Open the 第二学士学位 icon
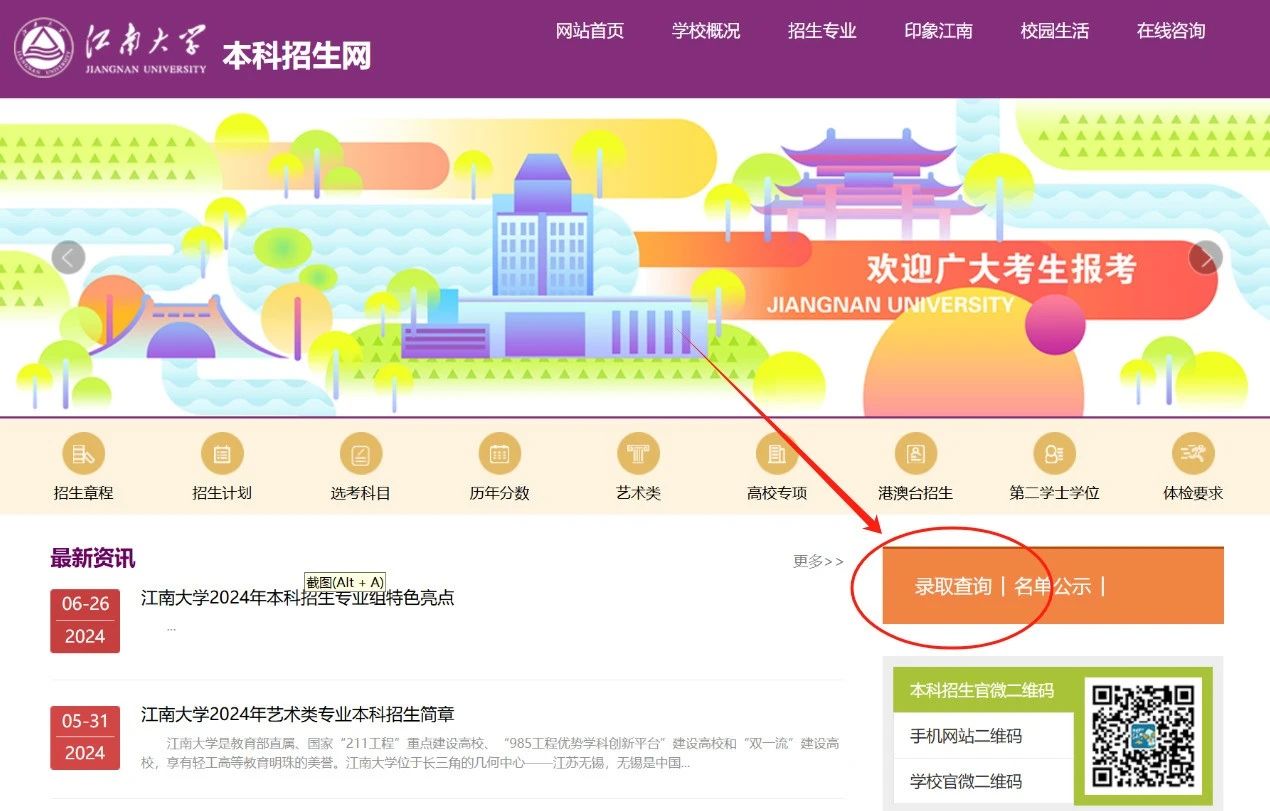The width and height of the screenshot is (1270, 811). point(1054,454)
